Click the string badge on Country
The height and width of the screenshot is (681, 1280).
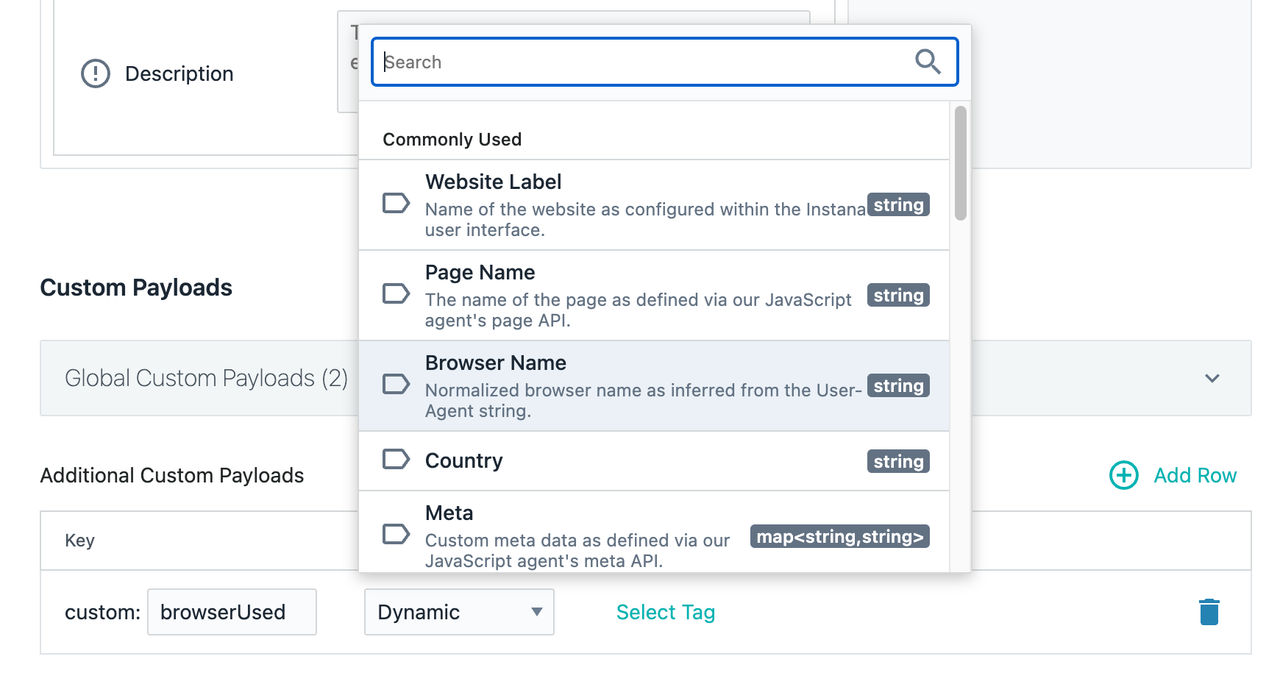(898, 461)
